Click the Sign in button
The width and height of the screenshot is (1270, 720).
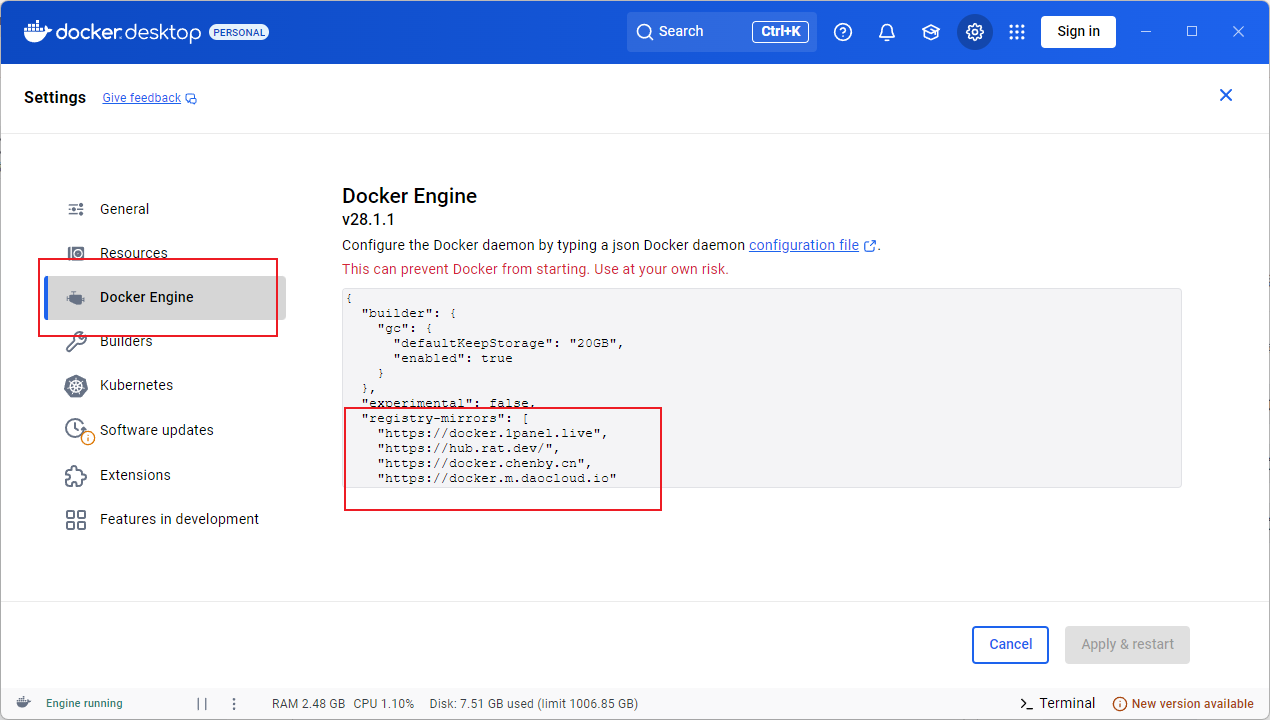[x=1078, y=31]
